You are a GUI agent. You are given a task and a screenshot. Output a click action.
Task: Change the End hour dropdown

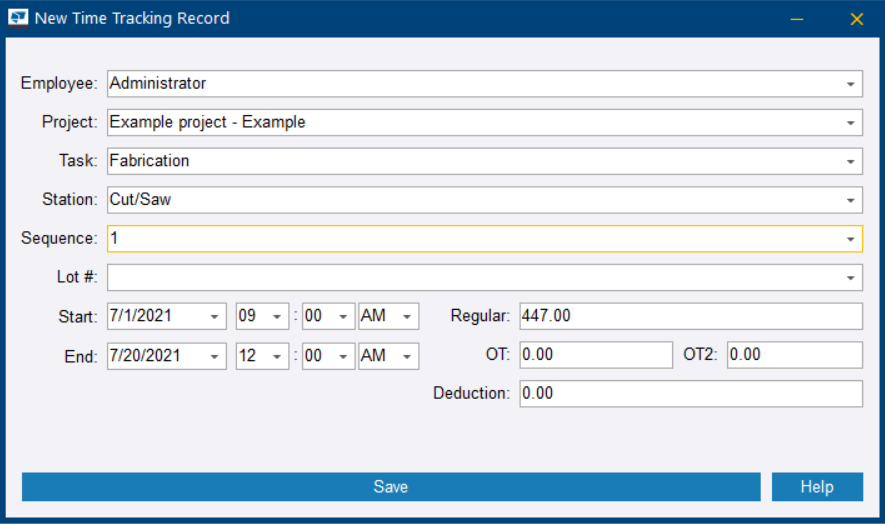tap(278, 356)
